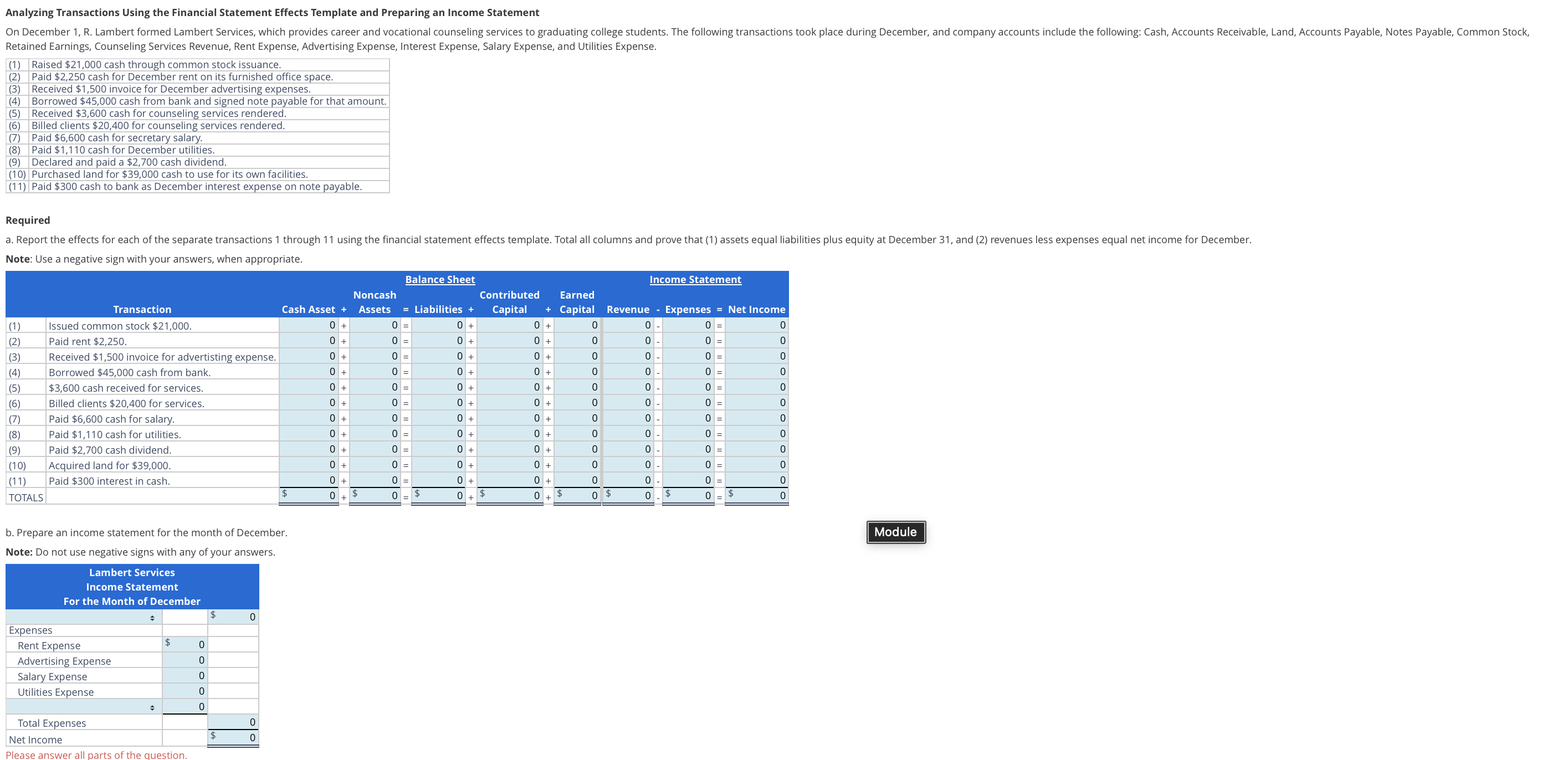Click the Total Expenses amount field

[234, 722]
